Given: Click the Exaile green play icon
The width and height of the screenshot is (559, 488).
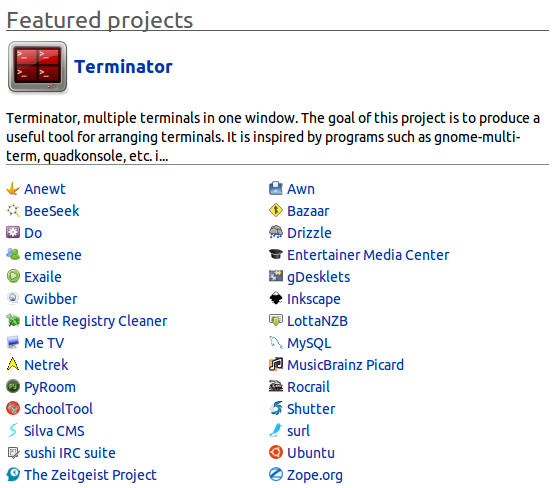Looking at the screenshot, I should (x=13, y=276).
